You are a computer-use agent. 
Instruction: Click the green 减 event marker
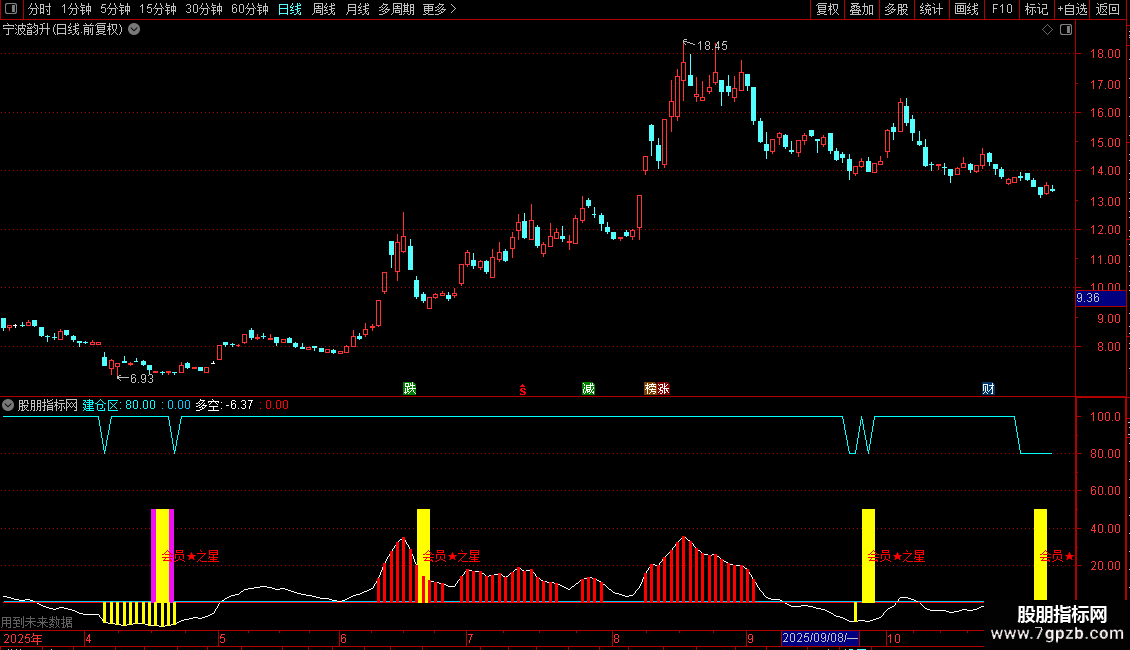coord(588,388)
